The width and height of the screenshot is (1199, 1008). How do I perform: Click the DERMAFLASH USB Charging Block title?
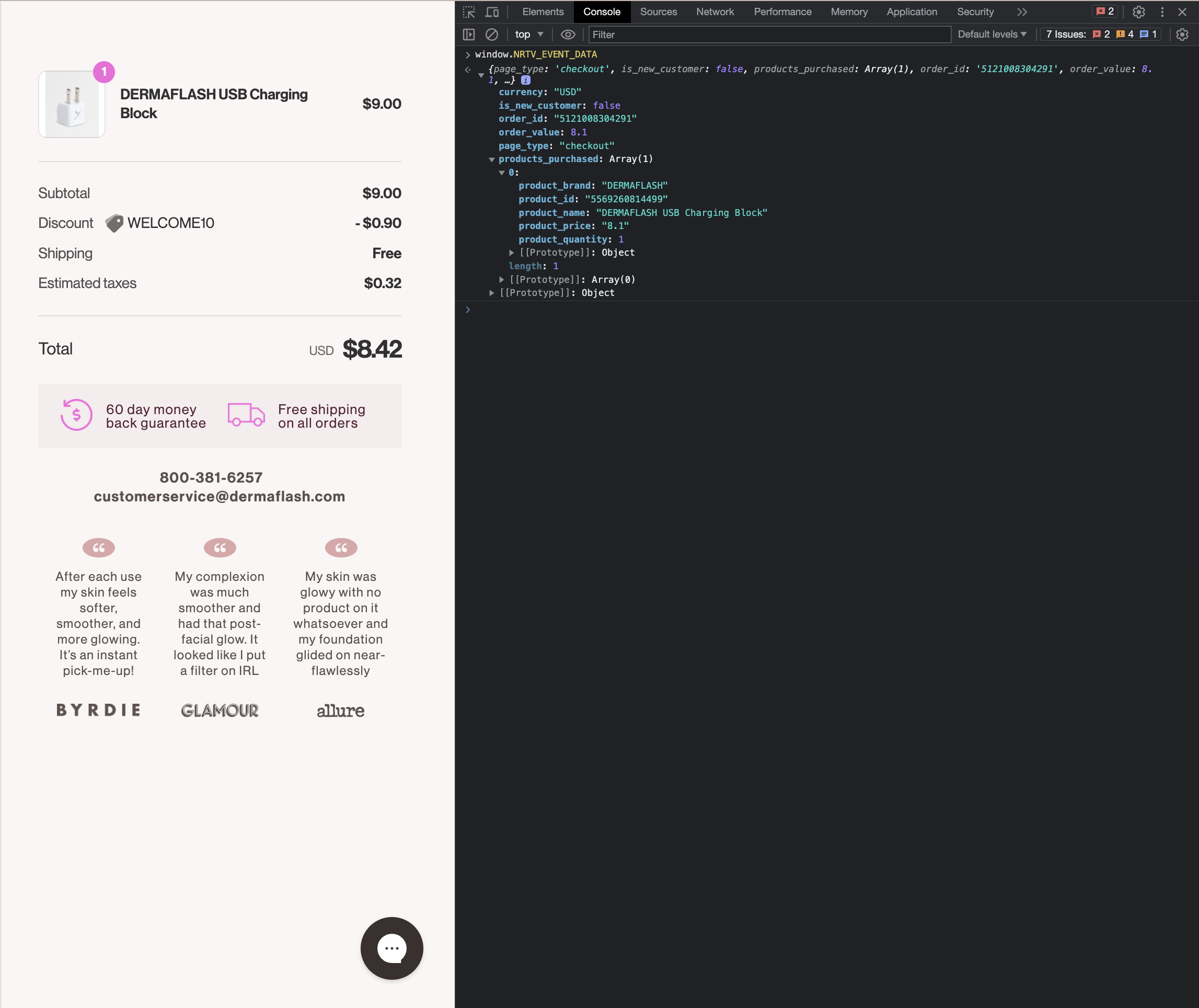(214, 104)
